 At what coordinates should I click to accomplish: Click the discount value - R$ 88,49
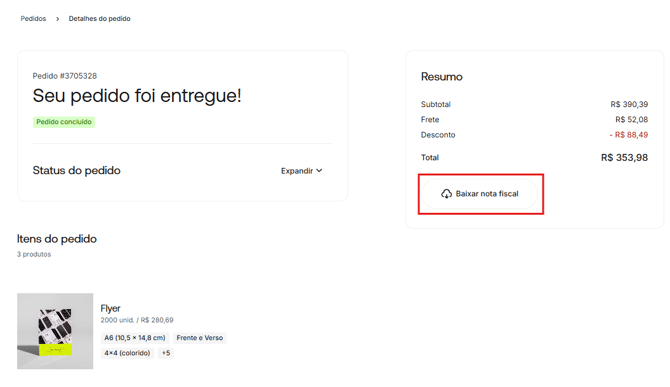pos(629,135)
